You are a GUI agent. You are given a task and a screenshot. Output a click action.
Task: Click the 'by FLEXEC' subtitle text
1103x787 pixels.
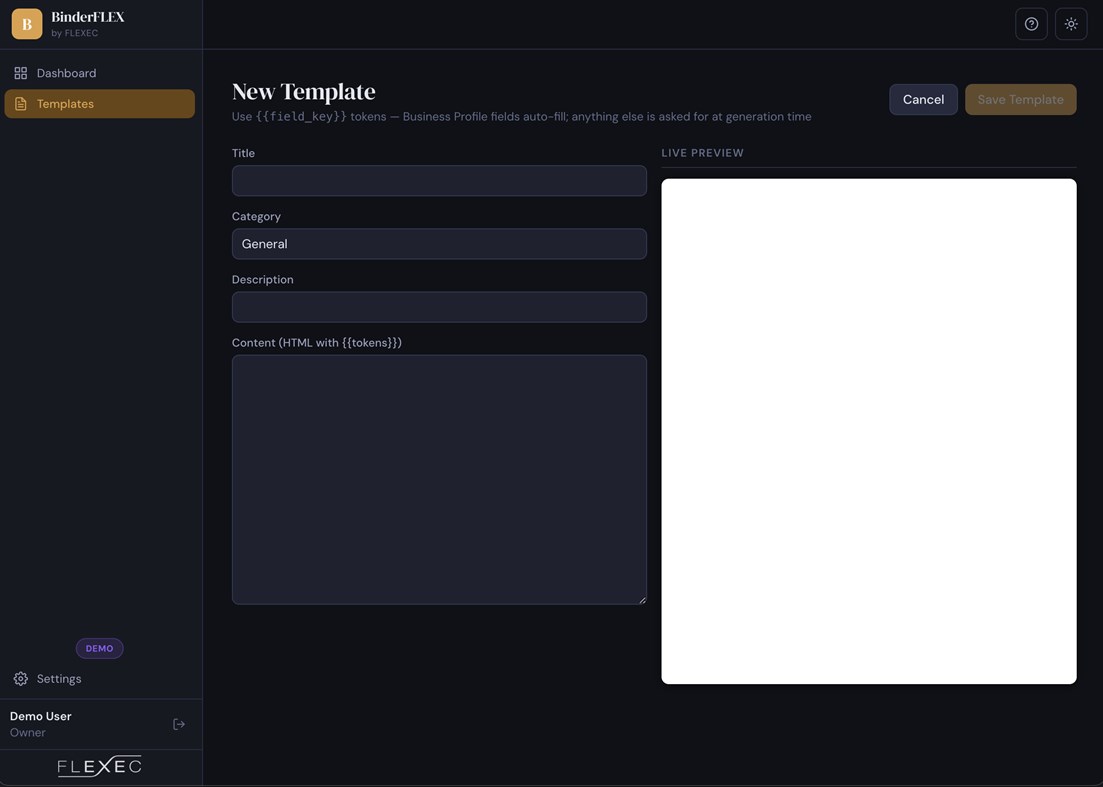(75, 33)
